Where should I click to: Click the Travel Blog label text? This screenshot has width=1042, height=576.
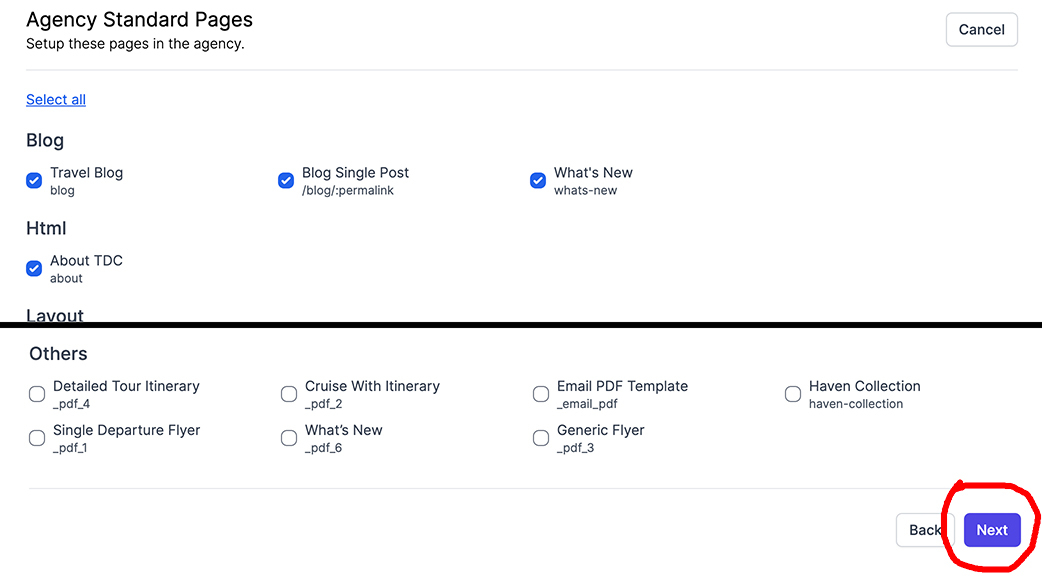(x=87, y=172)
